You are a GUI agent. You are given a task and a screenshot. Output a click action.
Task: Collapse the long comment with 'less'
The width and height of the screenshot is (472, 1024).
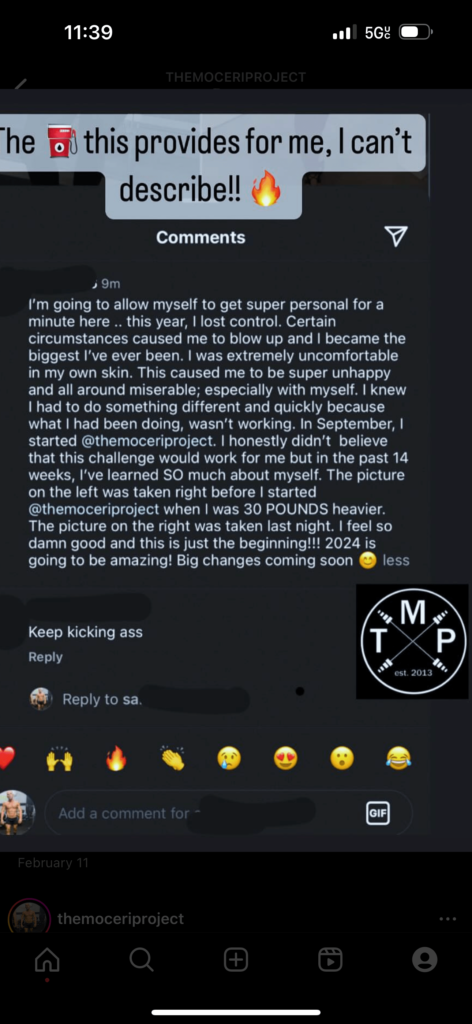pyautogui.click(x=396, y=560)
